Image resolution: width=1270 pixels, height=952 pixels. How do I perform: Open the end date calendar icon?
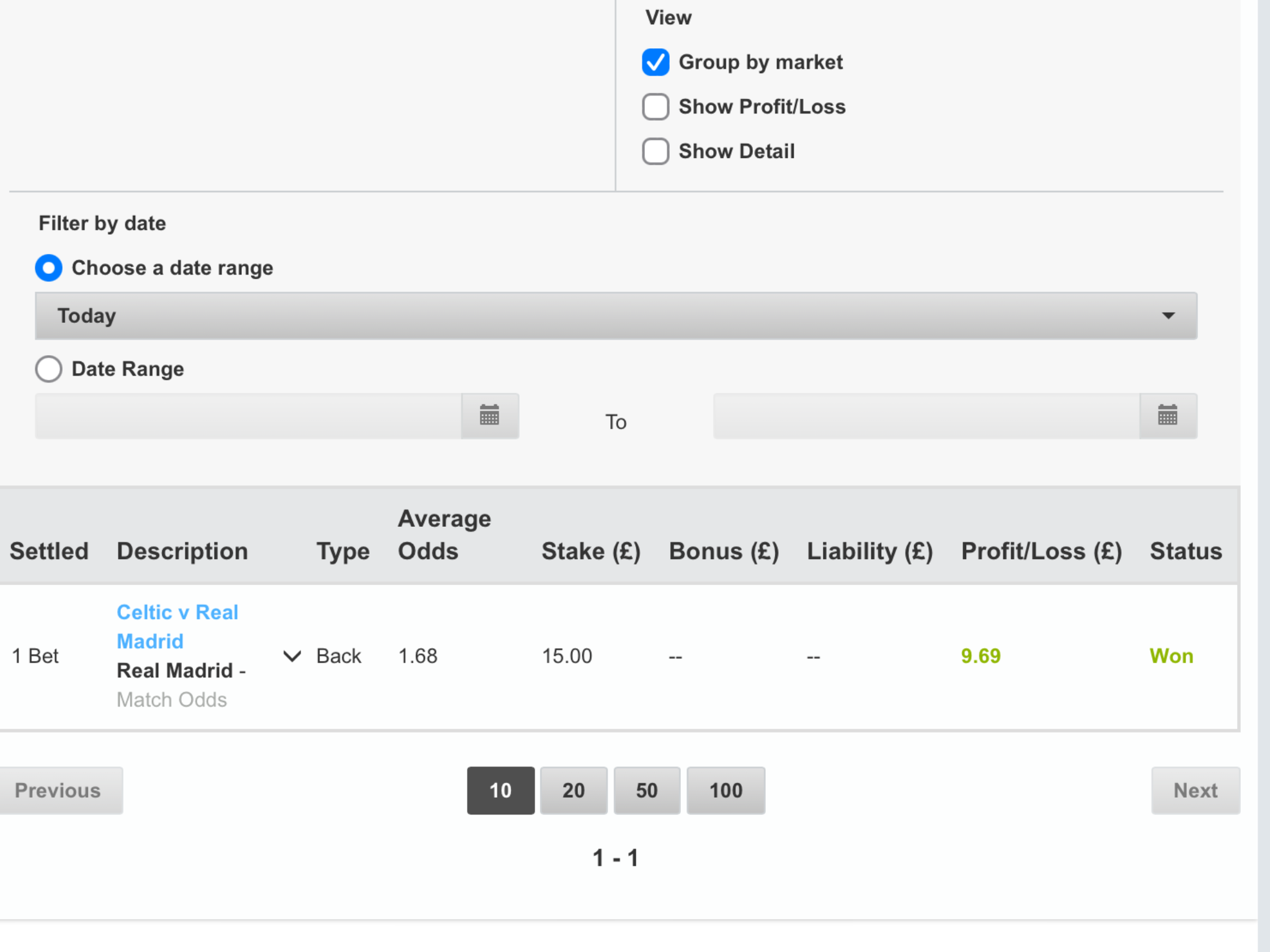coord(1168,416)
